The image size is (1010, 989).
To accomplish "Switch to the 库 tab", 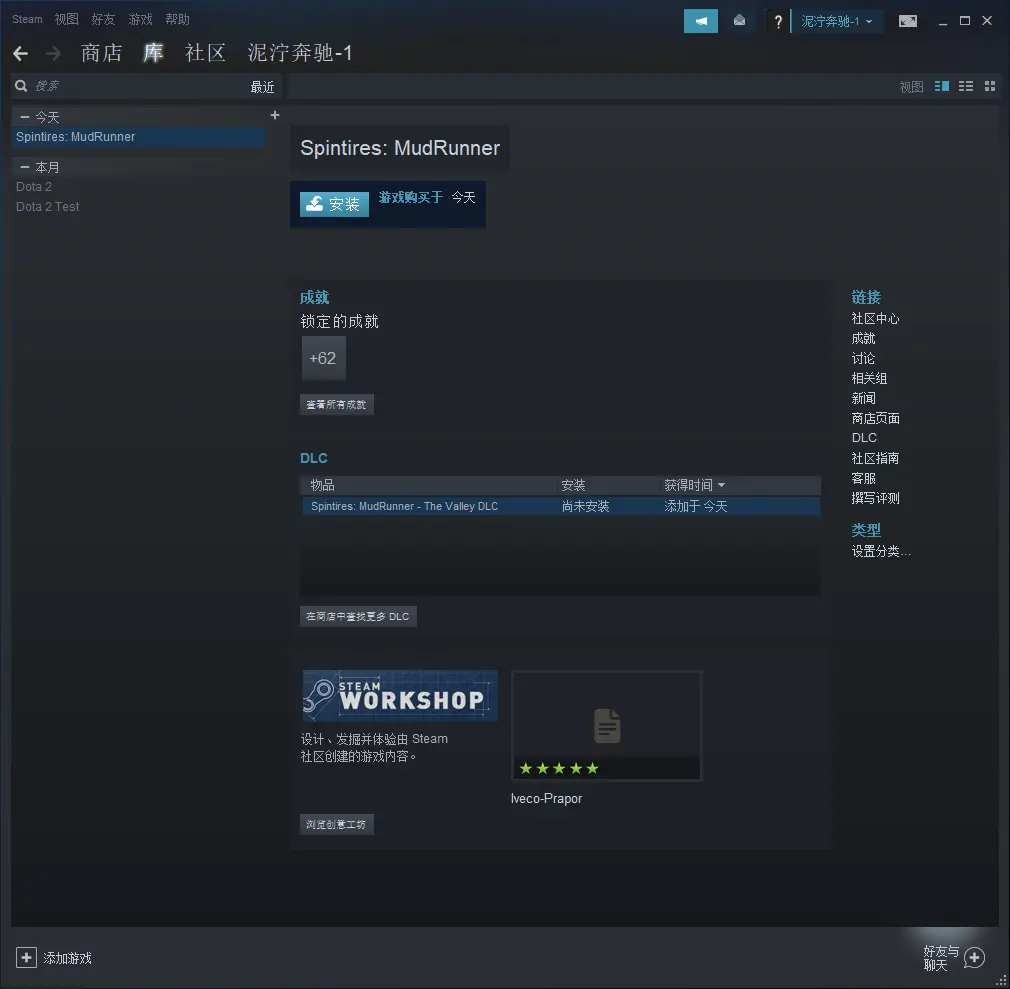I will coord(153,53).
